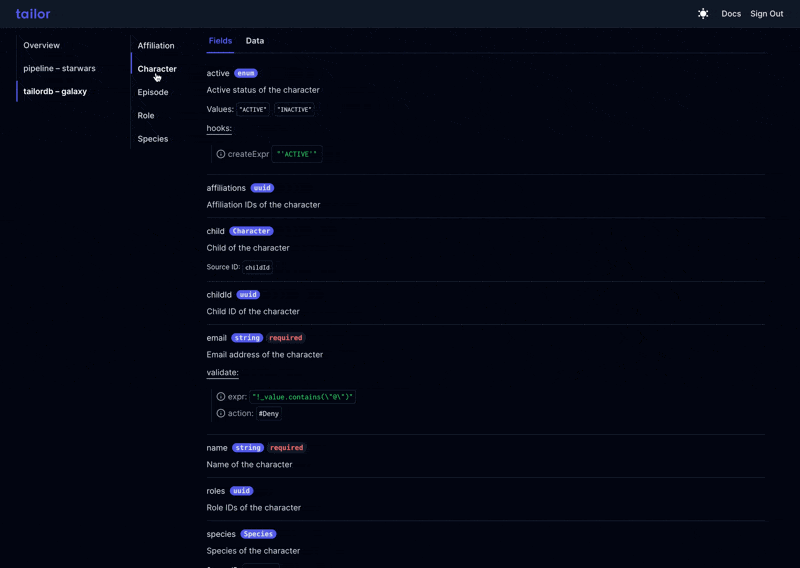Screen dimensions: 800x568
Task: Open the Role type
Action: point(145,115)
